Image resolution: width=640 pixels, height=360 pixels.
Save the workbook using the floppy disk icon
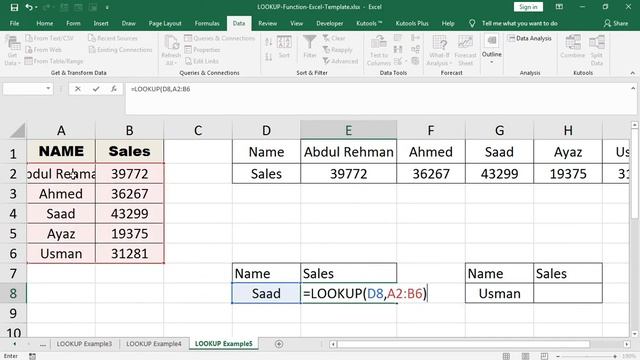pos(14,7)
